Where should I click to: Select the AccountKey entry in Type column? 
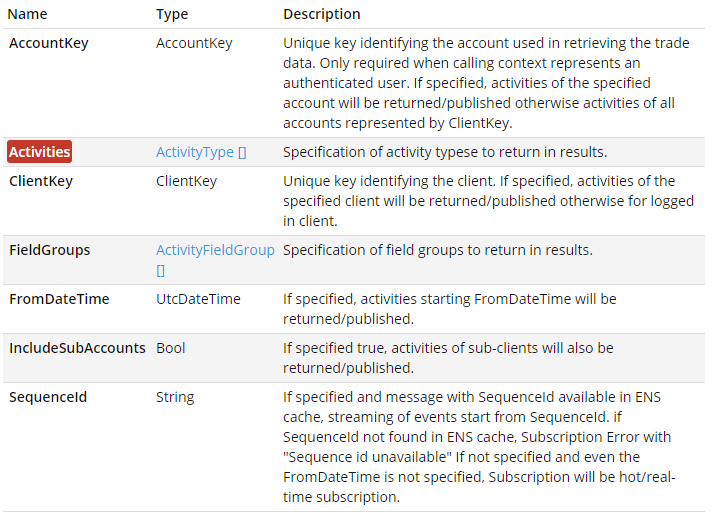click(x=194, y=44)
